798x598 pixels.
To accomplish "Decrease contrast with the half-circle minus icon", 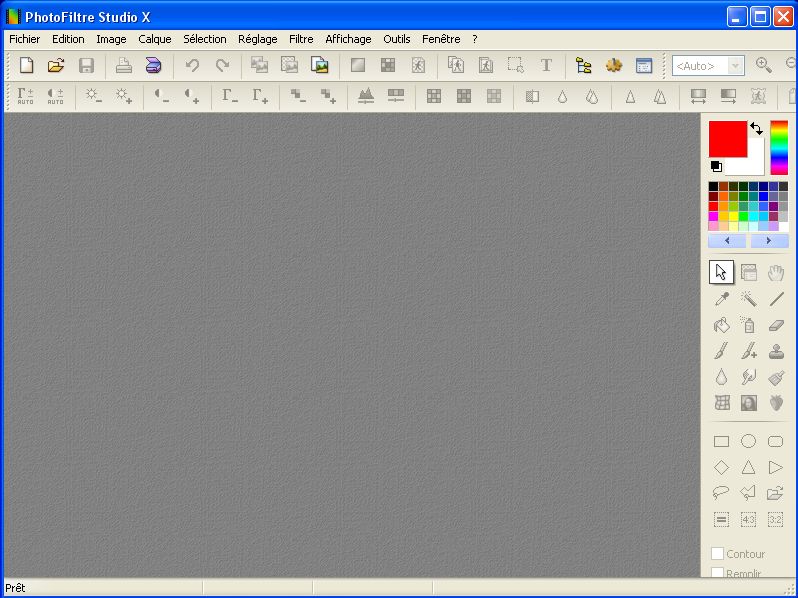I will [161, 96].
